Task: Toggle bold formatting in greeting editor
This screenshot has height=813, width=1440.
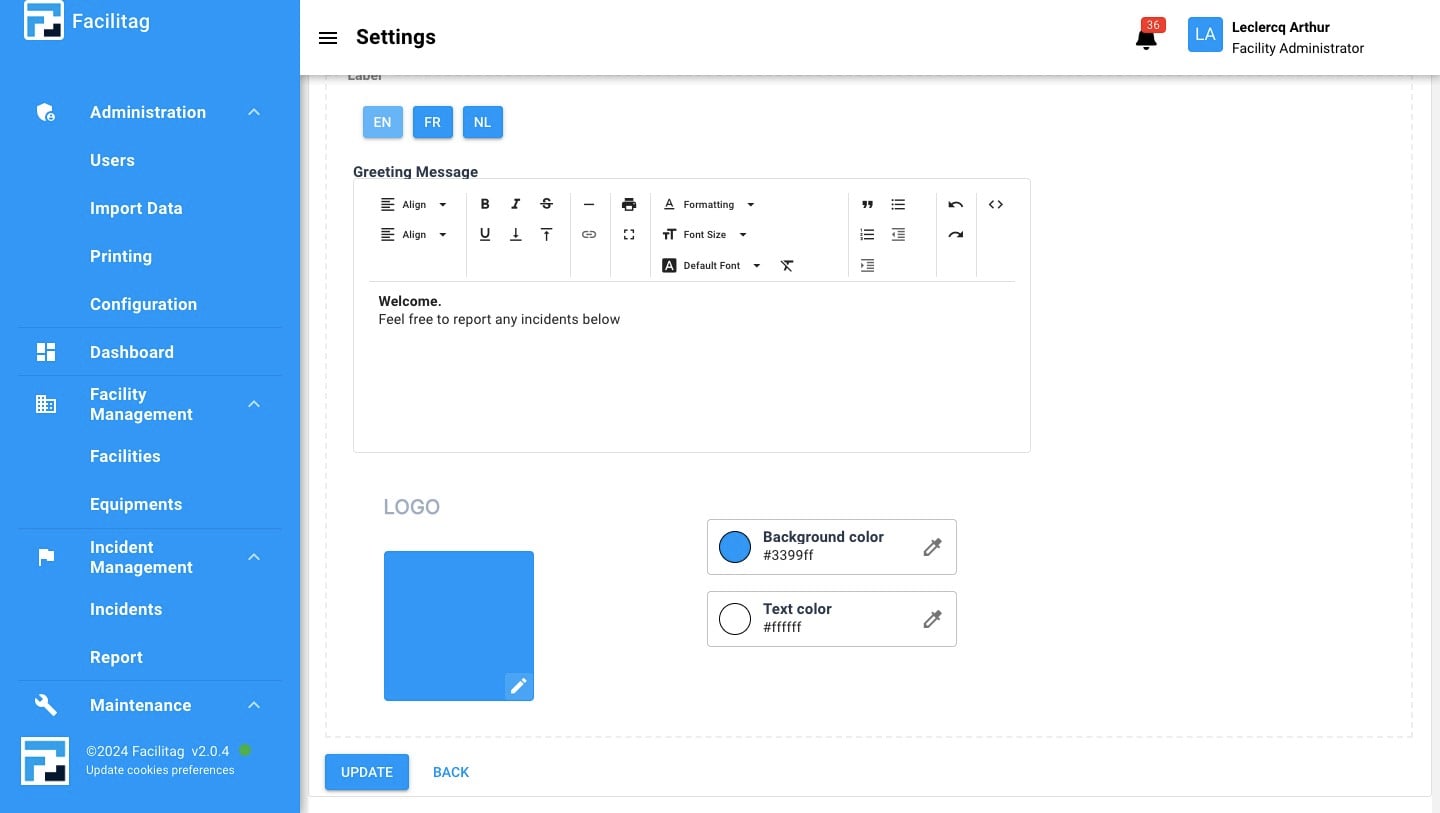Action: (x=485, y=204)
